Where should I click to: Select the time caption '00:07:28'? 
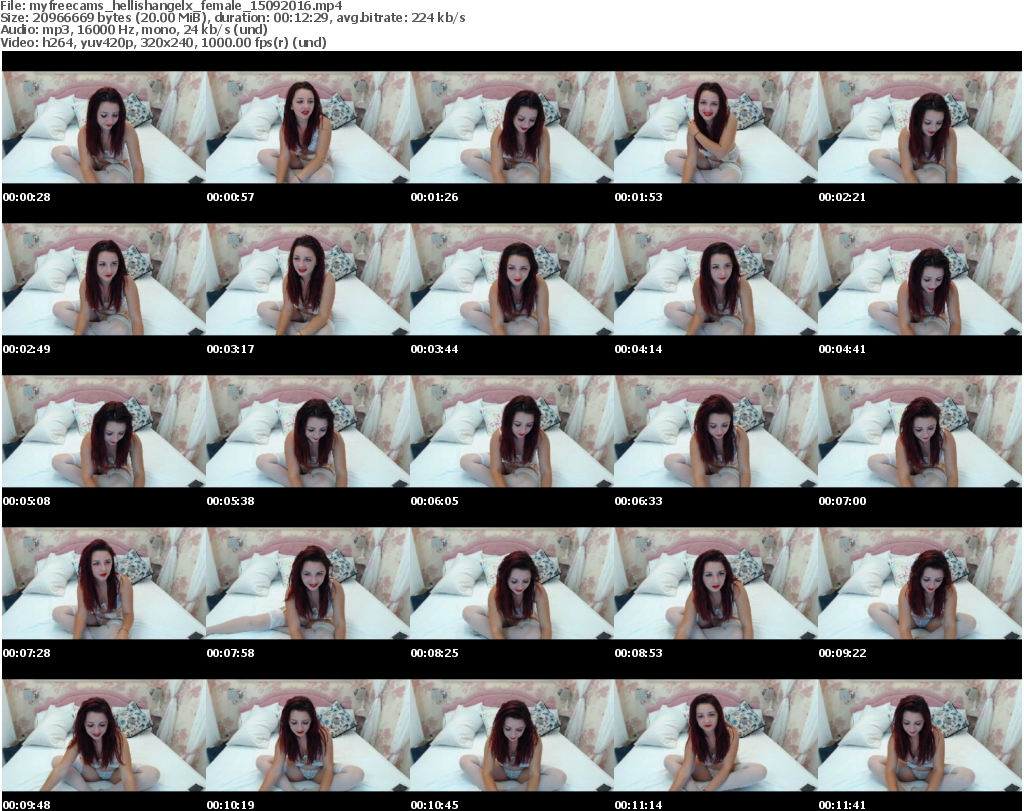tap(27, 653)
